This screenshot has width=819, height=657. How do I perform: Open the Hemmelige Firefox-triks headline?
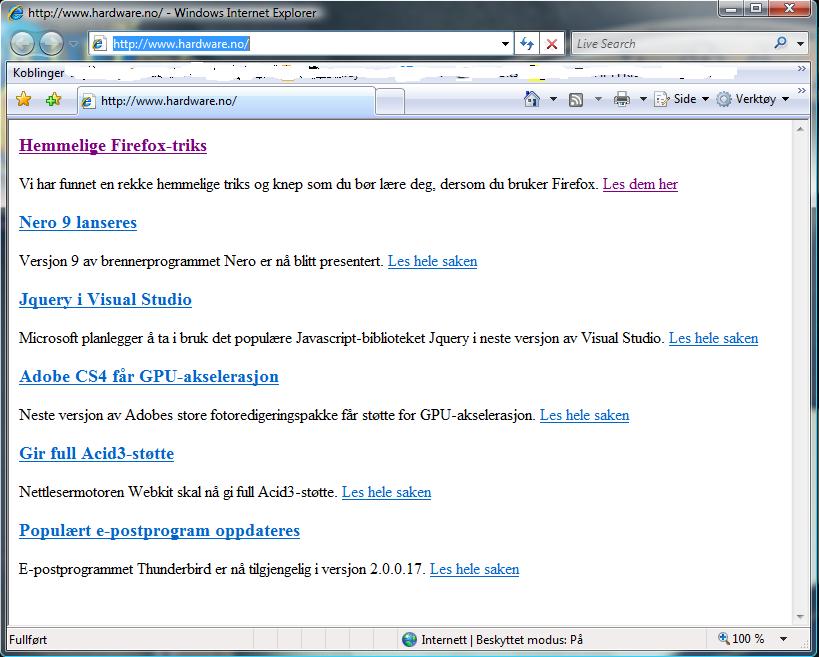pos(113,146)
